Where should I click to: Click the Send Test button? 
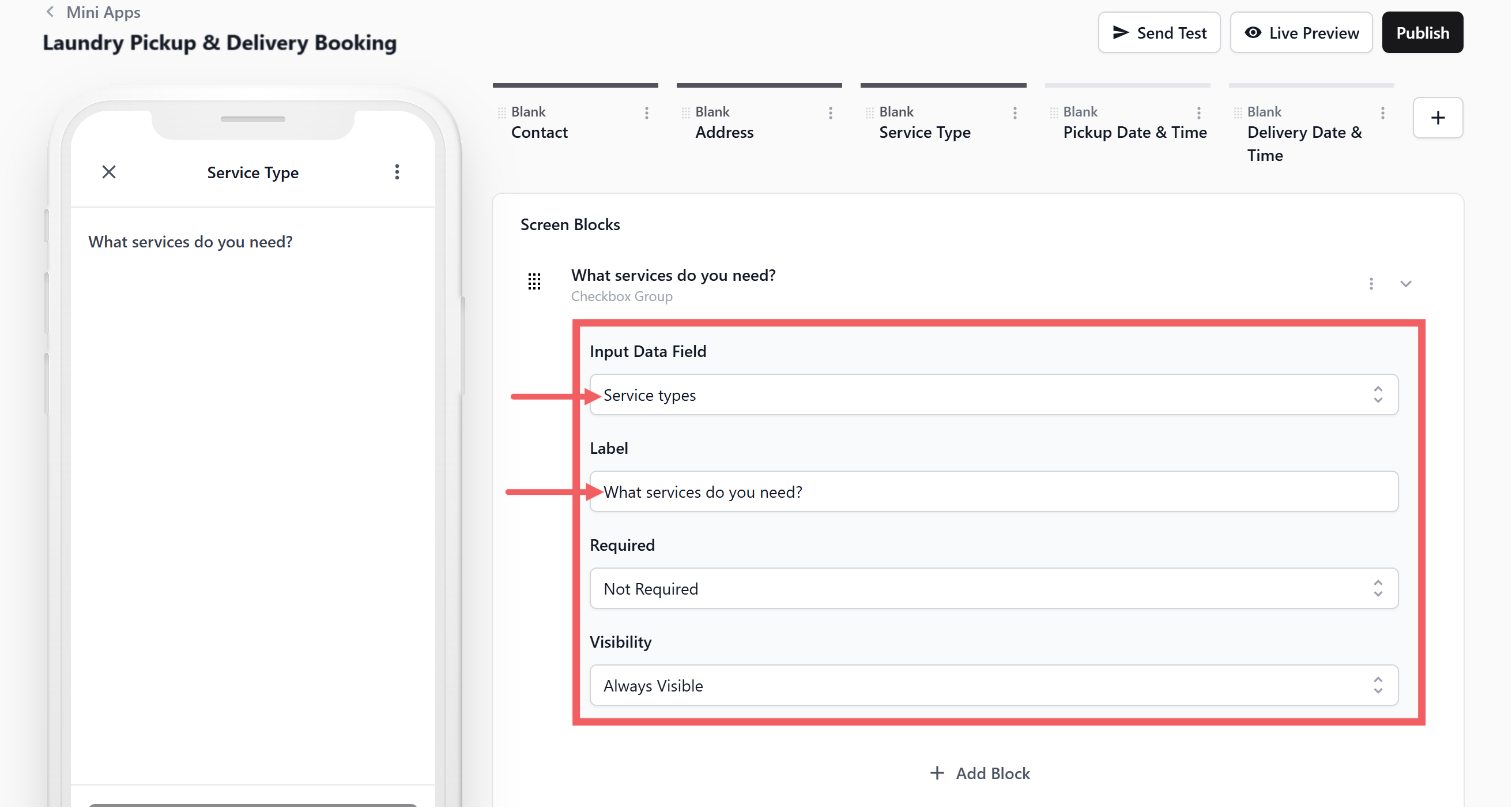pyautogui.click(x=1159, y=33)
